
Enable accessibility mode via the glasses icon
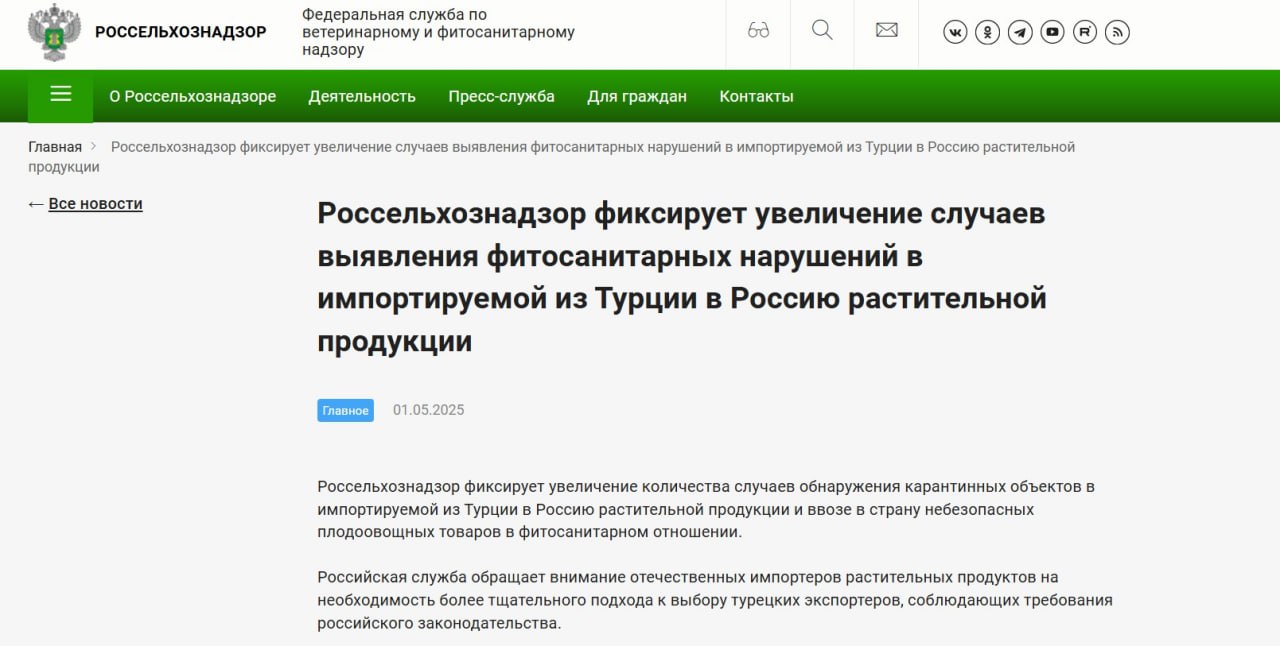(x=758, y=30)
